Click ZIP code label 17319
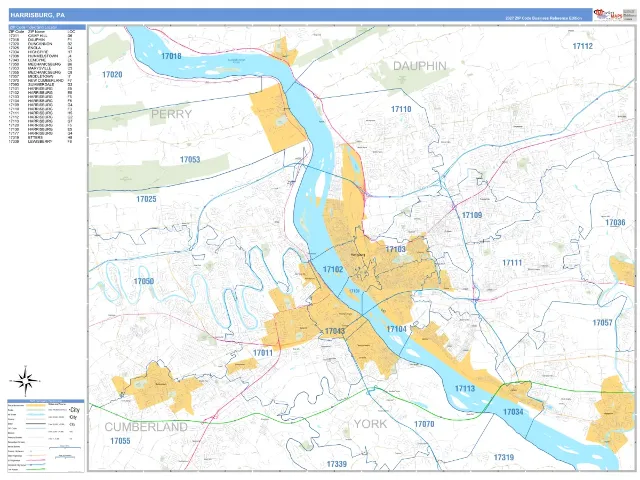This screenshot has height=480, width=640. click(x=504, y=457)
